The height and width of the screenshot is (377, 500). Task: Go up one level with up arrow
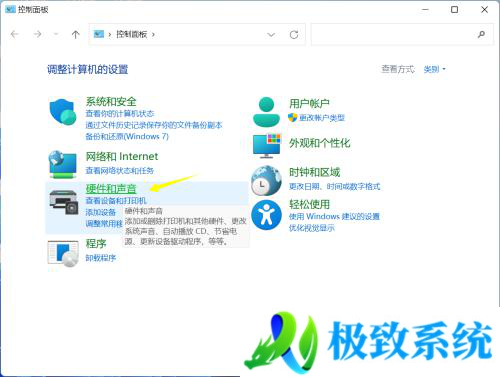point(76,34)
